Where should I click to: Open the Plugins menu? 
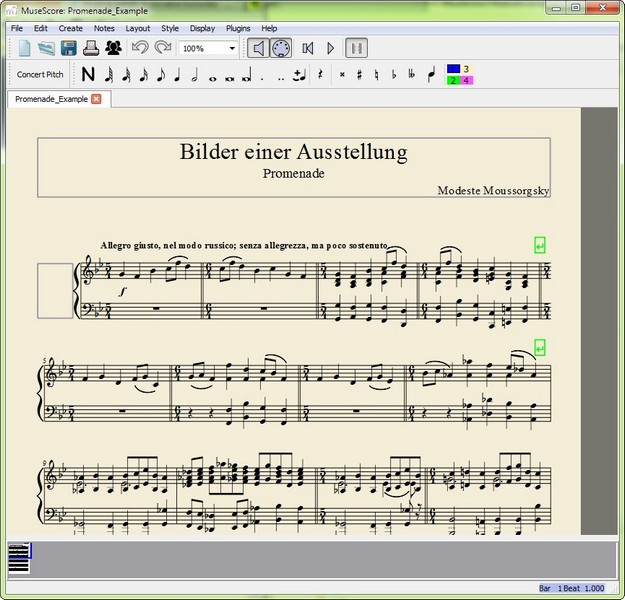(x=238, y=28)
